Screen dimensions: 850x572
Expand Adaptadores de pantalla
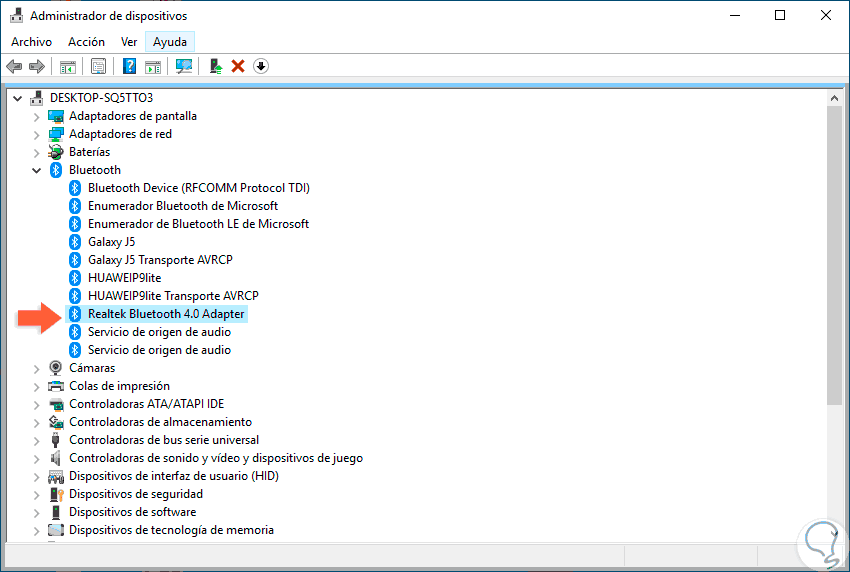coord(36,117)
